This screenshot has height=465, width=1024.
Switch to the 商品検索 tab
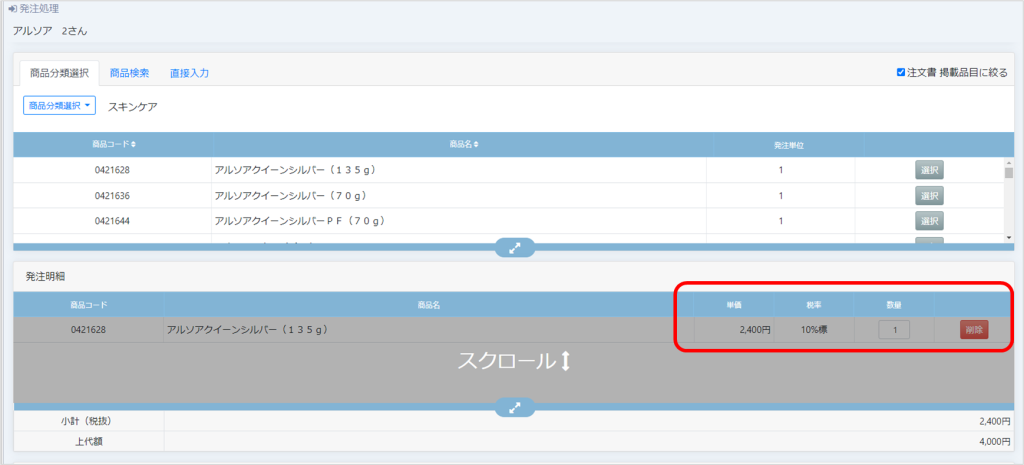(x=129, y=73)
